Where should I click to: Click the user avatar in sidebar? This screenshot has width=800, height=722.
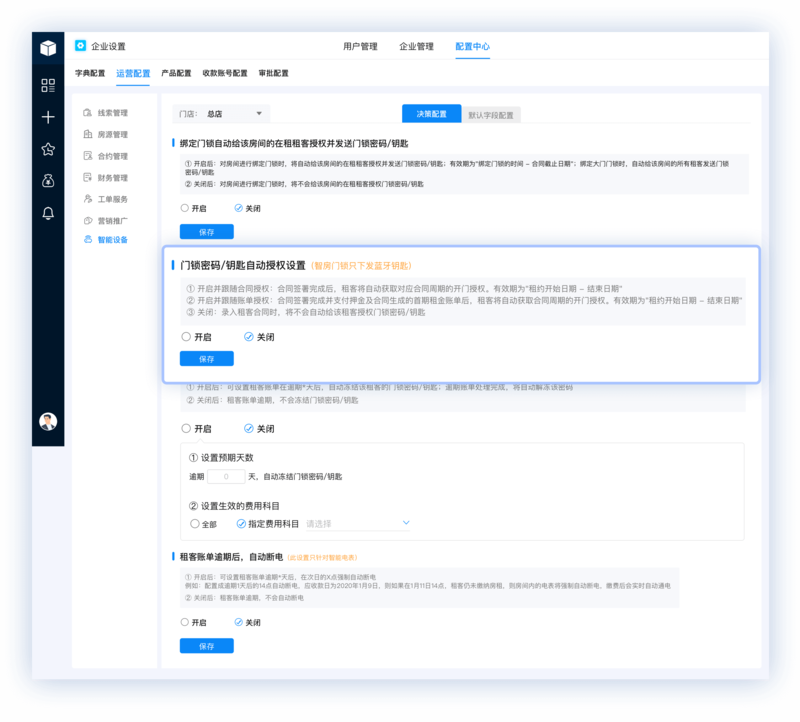(48, 421)
